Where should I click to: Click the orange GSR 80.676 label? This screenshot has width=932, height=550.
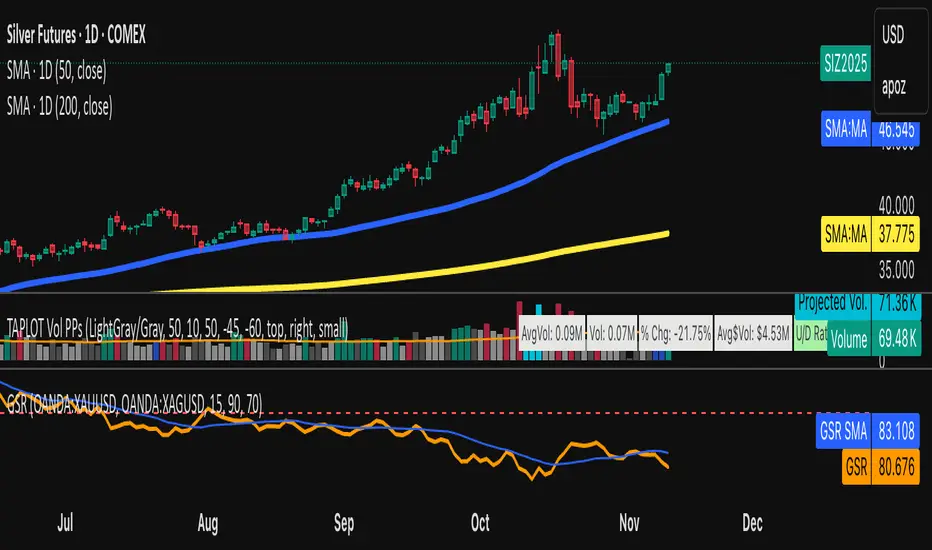pyautogui.click(x=881, y=467)
